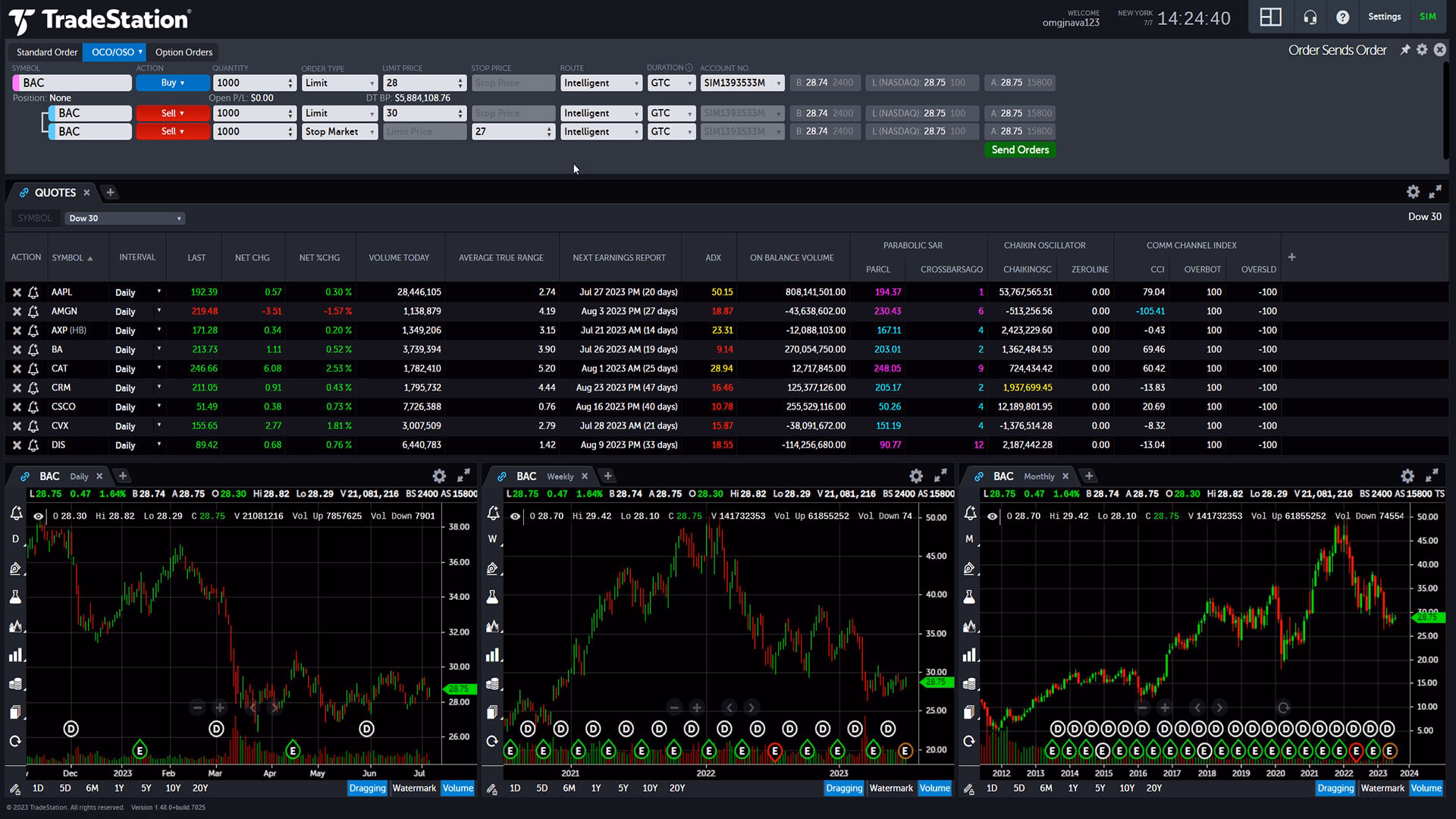Switch to the Option Orders tab

183,52
